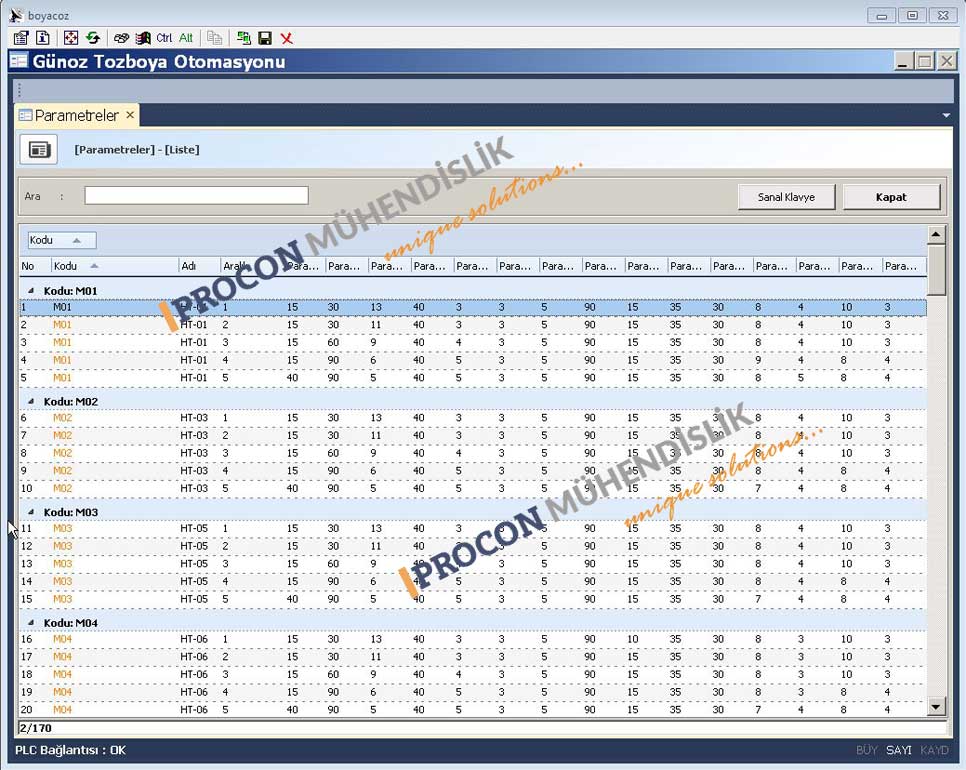Toggle the fullscreen arrows icon

coord(71,38)
